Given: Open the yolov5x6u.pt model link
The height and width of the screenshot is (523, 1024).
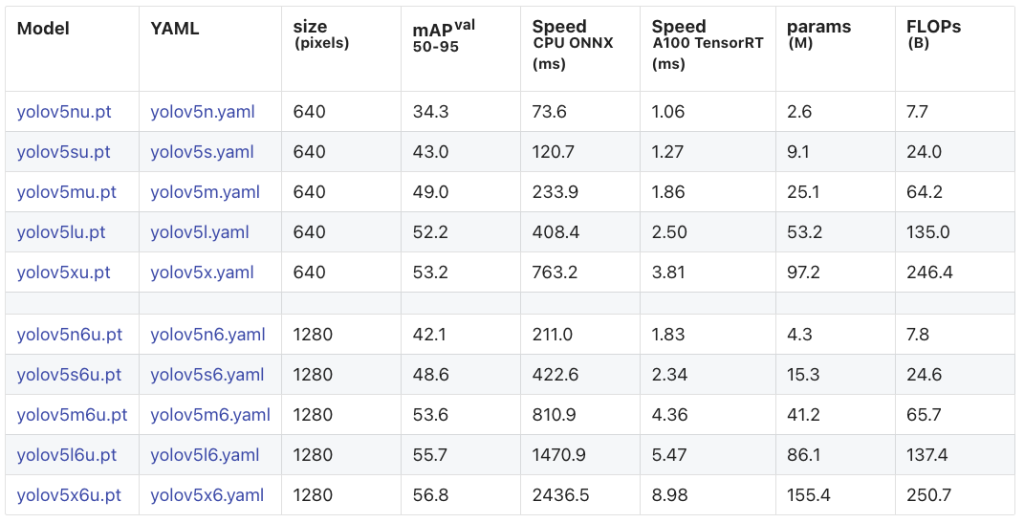Looking at the screenshot, I should pos(69,496).
